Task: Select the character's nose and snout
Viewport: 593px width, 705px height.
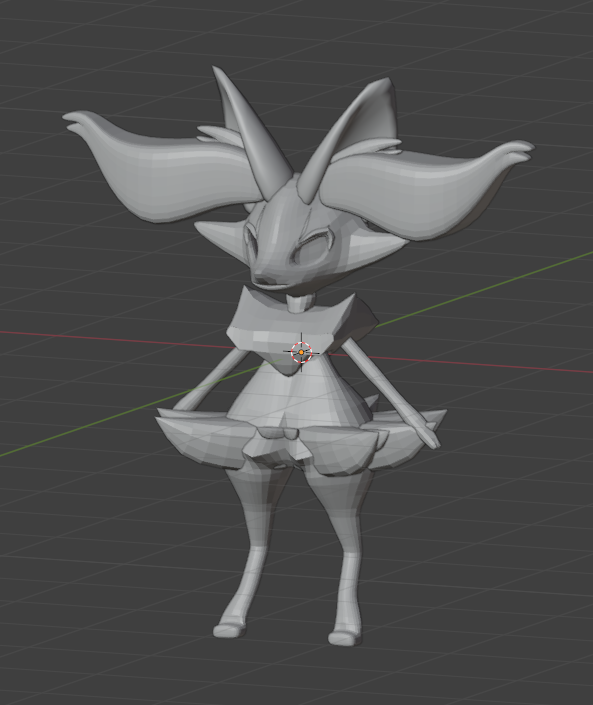Action: coord(264,277)
